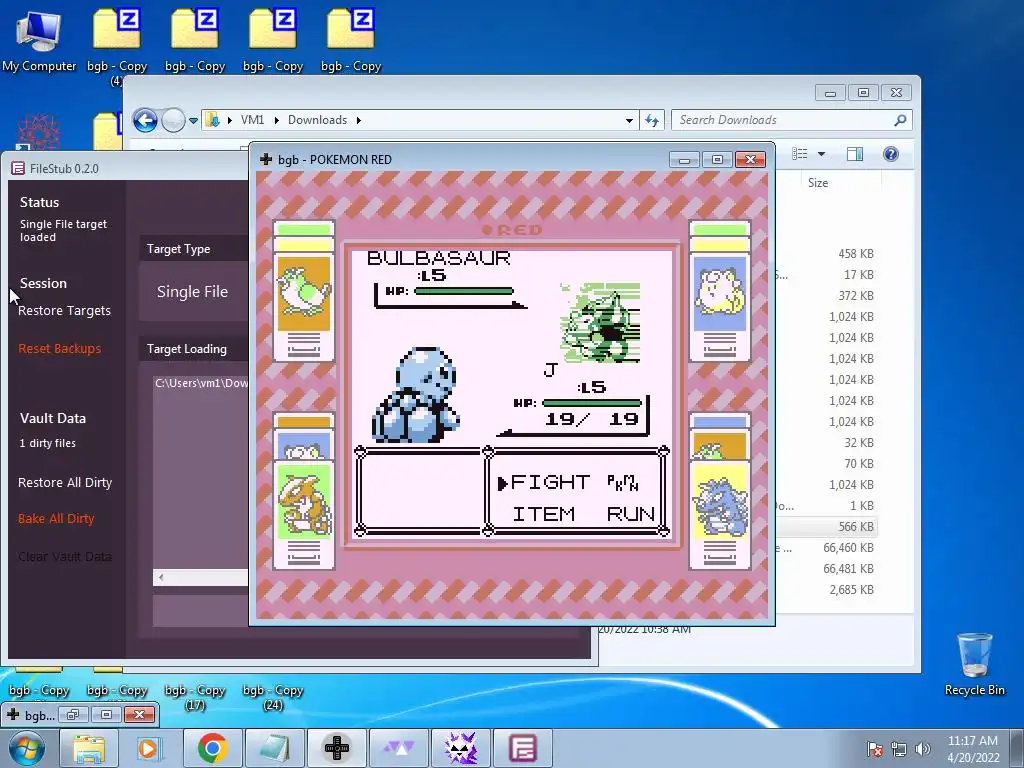Screen dimensions: 1024x768
Task: Expand address bar history dropdown
Action: pos(629,121)
